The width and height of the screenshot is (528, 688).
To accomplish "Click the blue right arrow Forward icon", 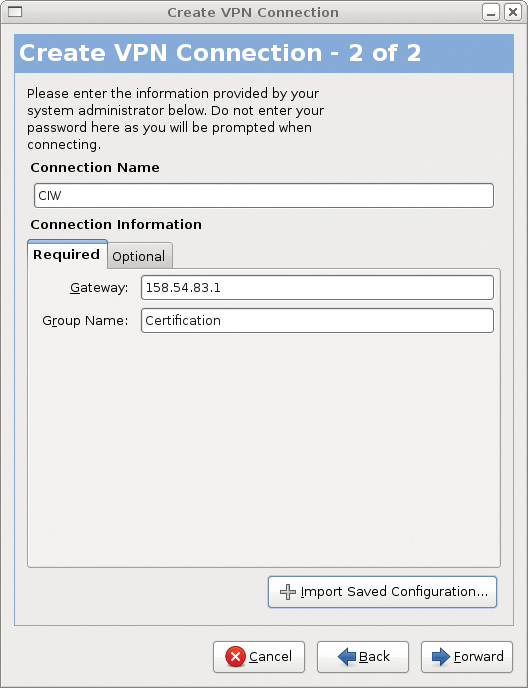I will 441,657.
